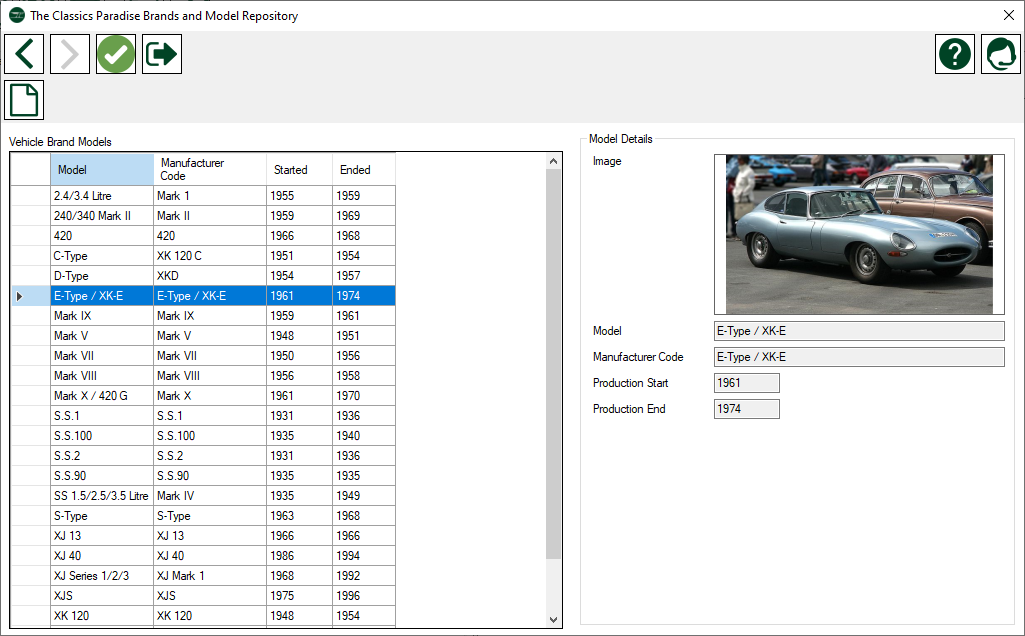Click the Ended year 1992 cell
The width and height of the screenshot is (1025, 636).
(364, 576)
